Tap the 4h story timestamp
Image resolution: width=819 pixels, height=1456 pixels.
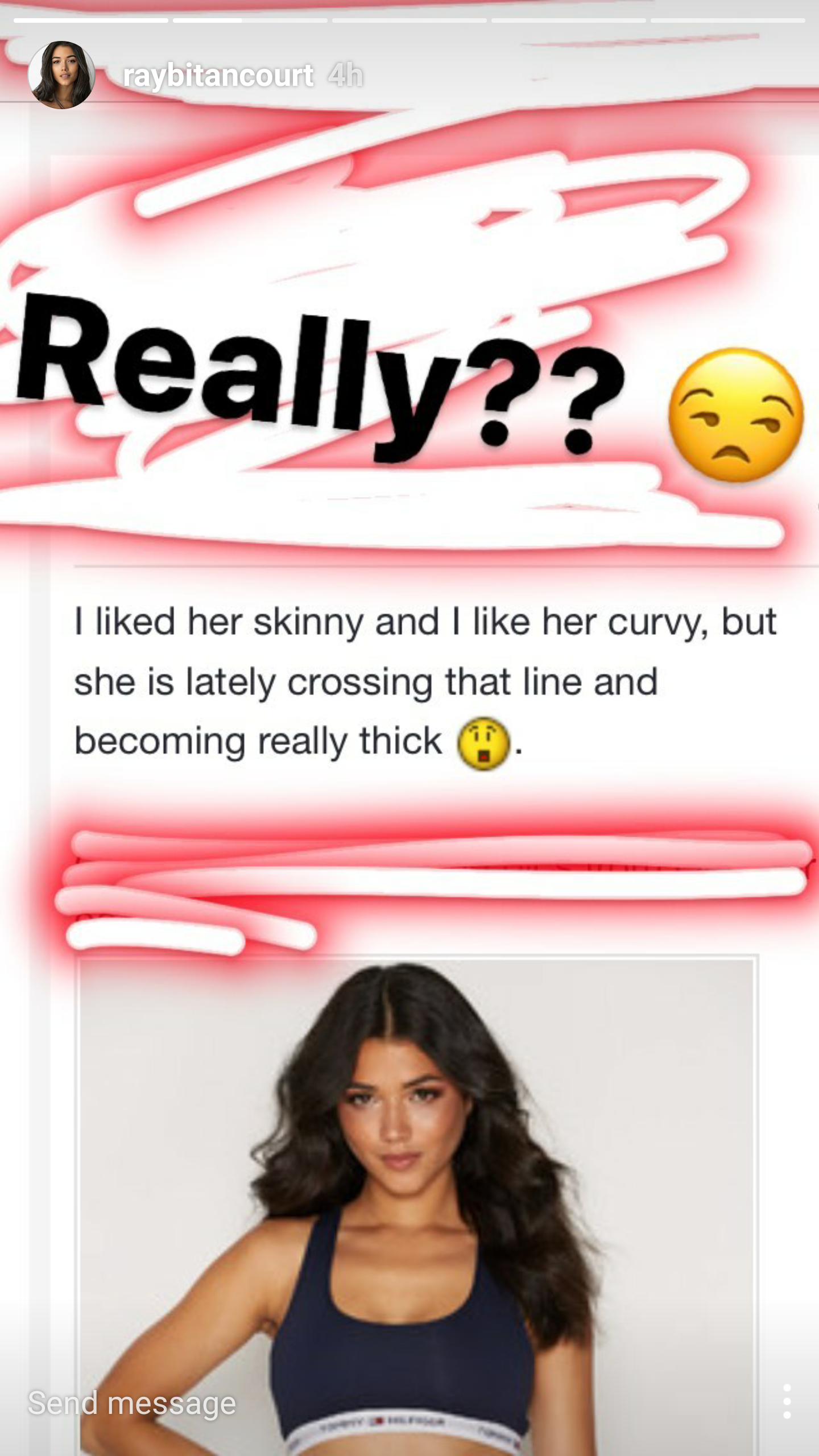[346, 76]
